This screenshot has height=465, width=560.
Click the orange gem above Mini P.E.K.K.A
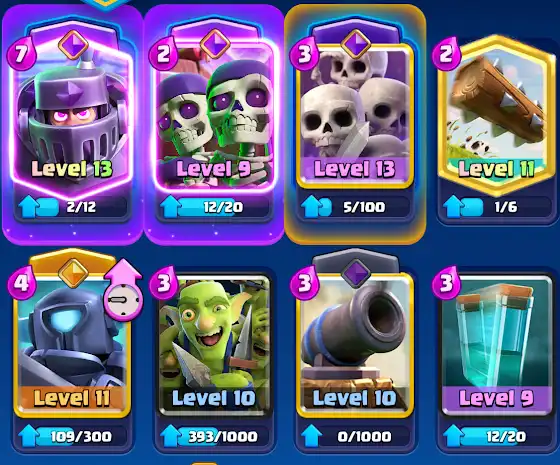(x=73, y=273)
